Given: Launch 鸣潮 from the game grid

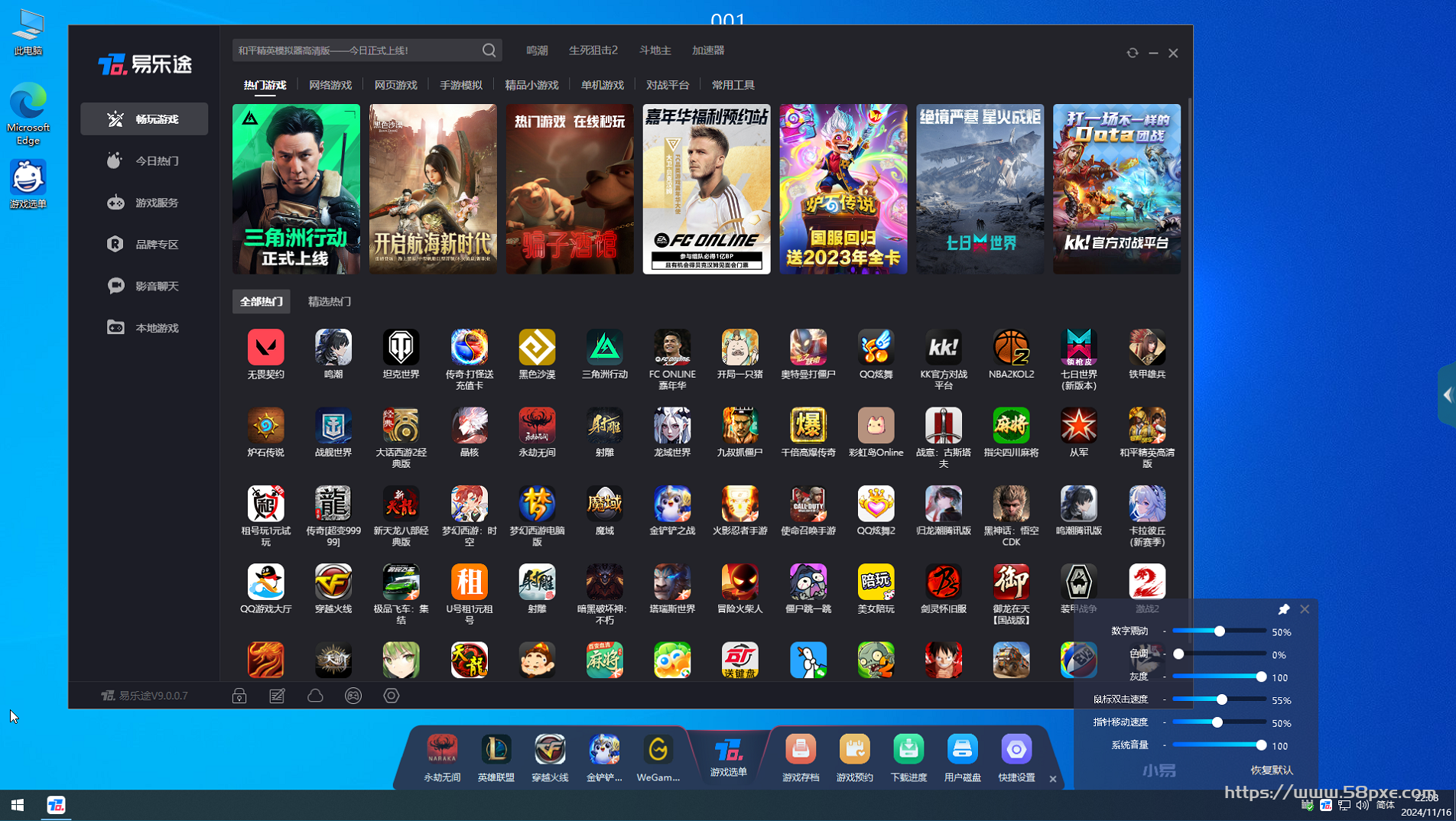Looking at the screenshot, I should (333, 348).
